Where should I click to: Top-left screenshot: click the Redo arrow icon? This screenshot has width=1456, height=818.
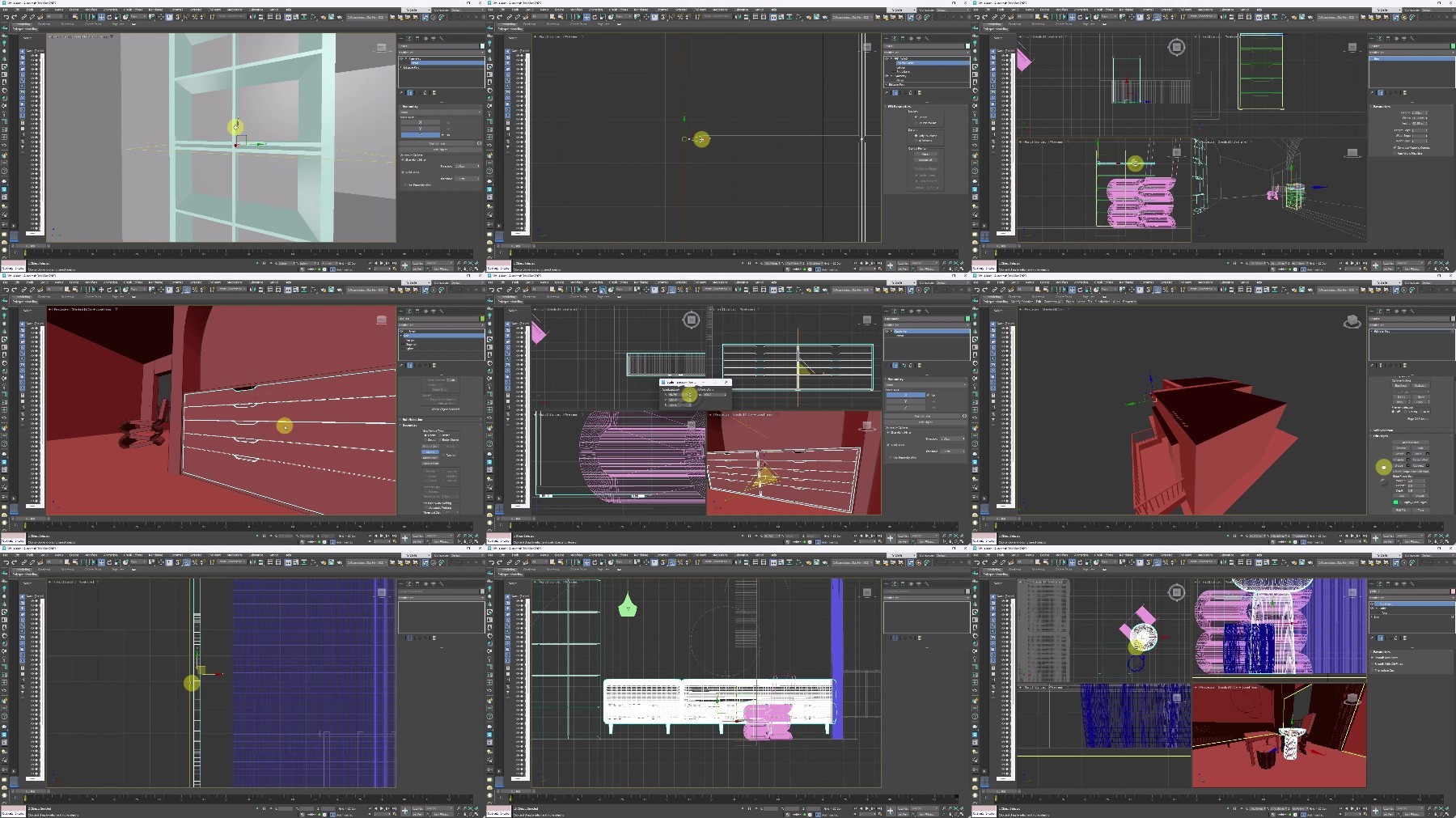[15, 17]
